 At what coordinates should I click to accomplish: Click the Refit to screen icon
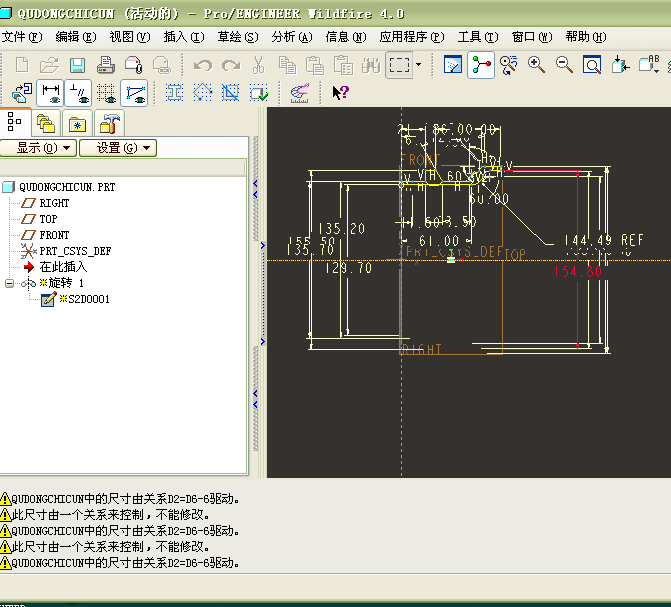click(x=592, y=65)
